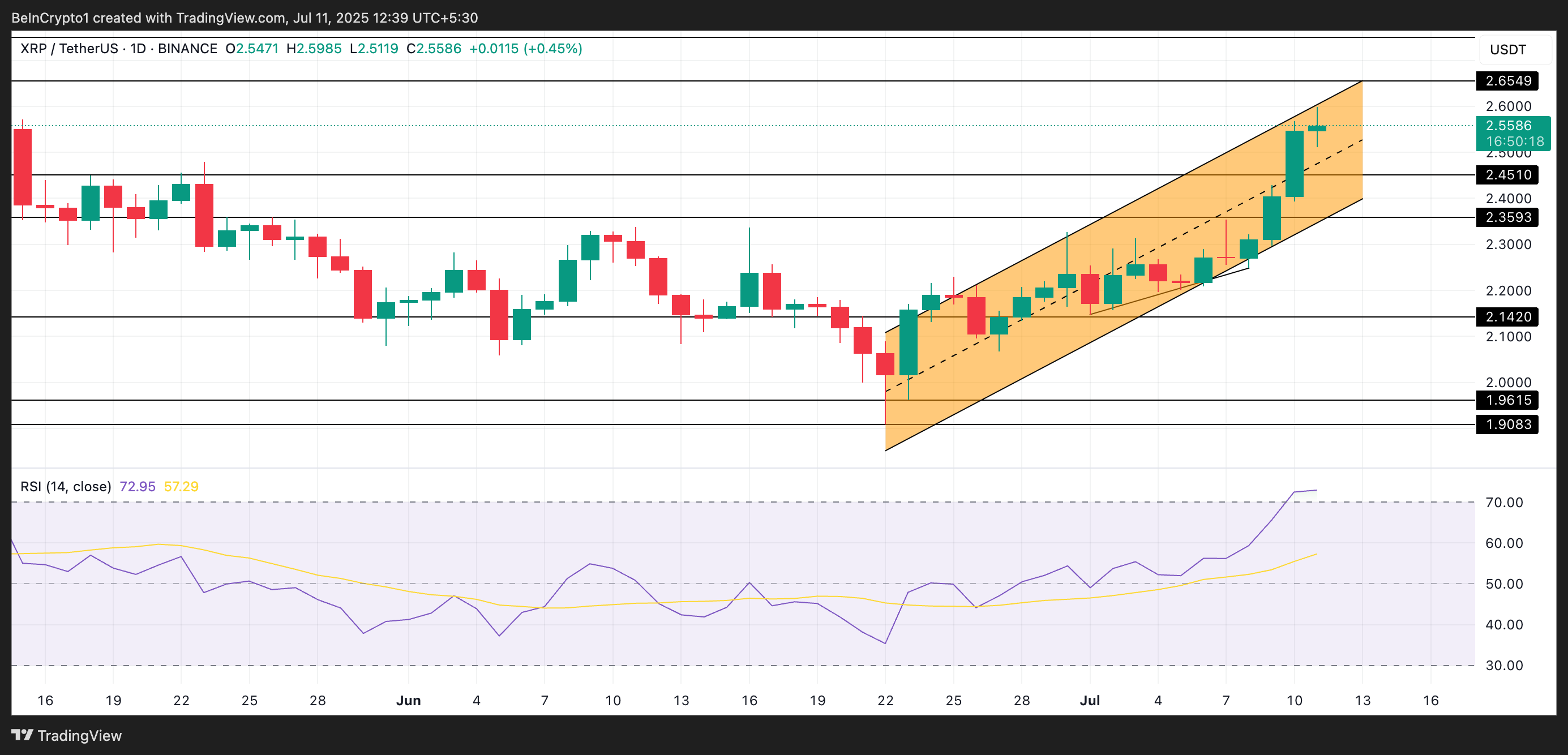Screen dimensions: 1568x755
Task: Click the 1.9083 lowest level label
Action: tap(1507, 424)
